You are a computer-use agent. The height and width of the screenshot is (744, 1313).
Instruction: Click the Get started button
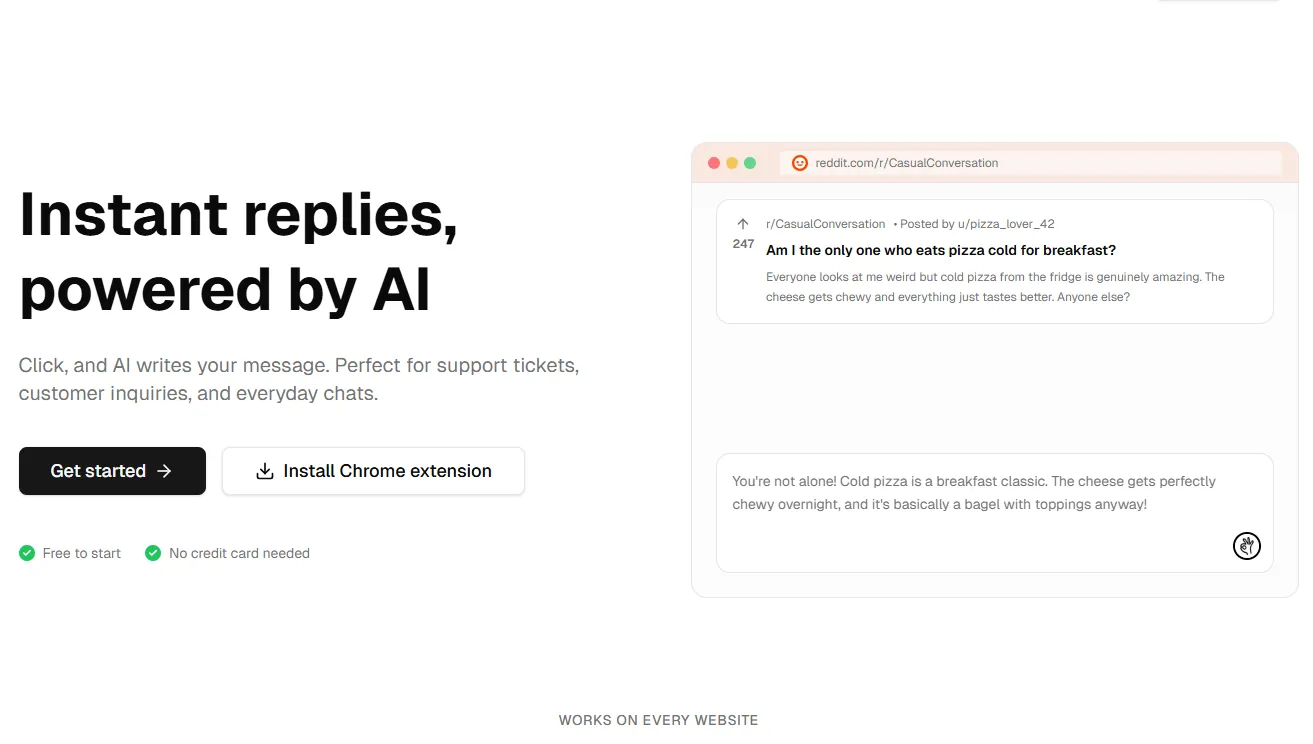[112, 470]
